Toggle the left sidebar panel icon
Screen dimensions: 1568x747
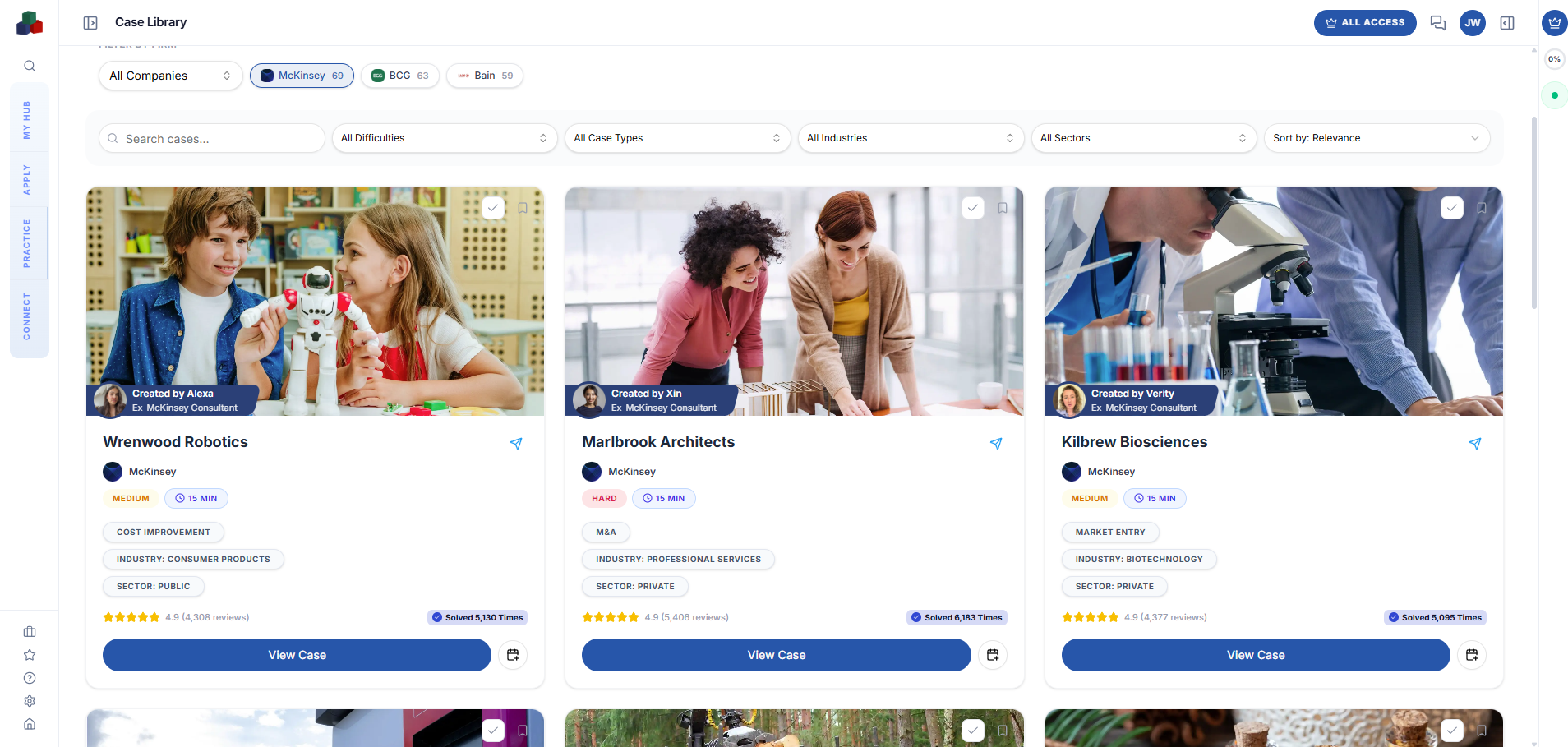coord(90,23)
